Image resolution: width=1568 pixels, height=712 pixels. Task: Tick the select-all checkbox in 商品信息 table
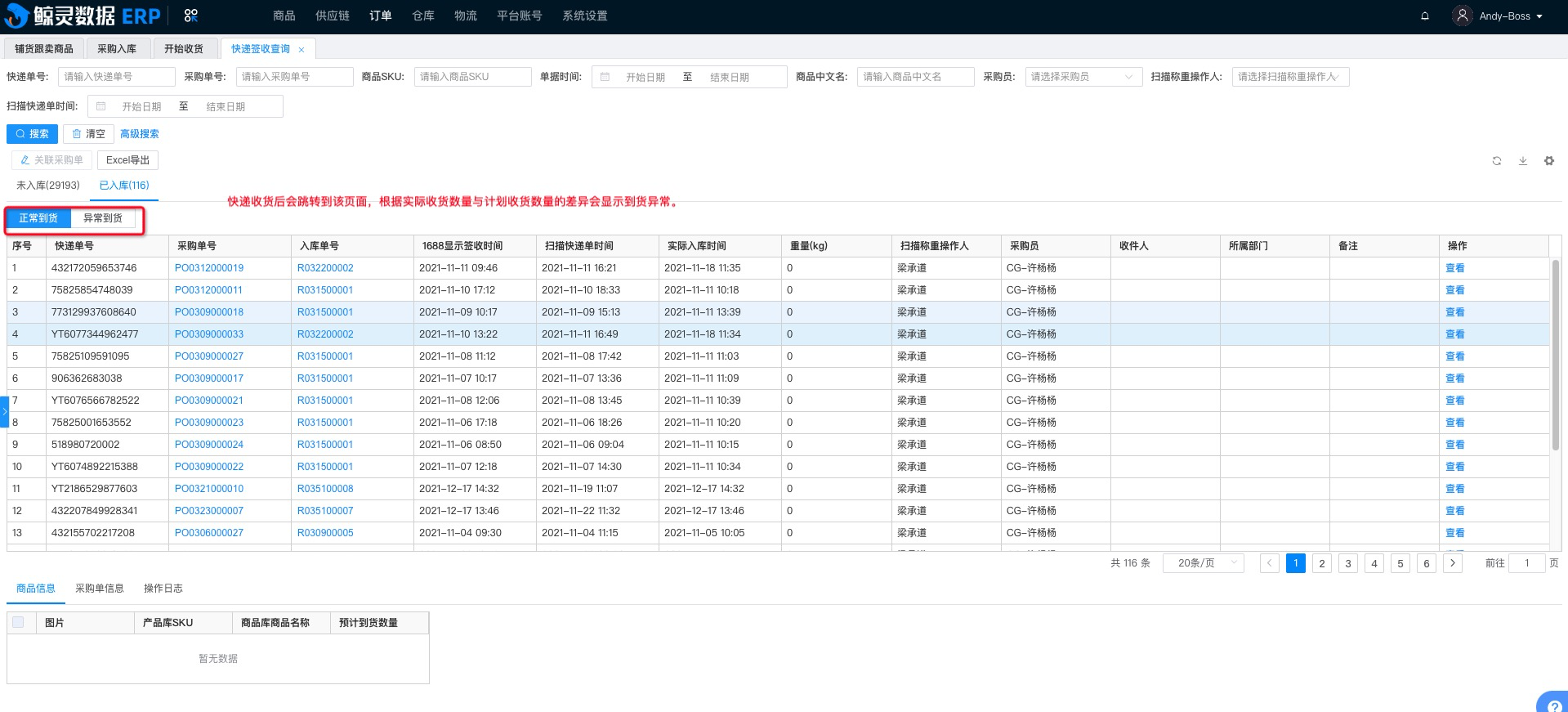point(18,622)
